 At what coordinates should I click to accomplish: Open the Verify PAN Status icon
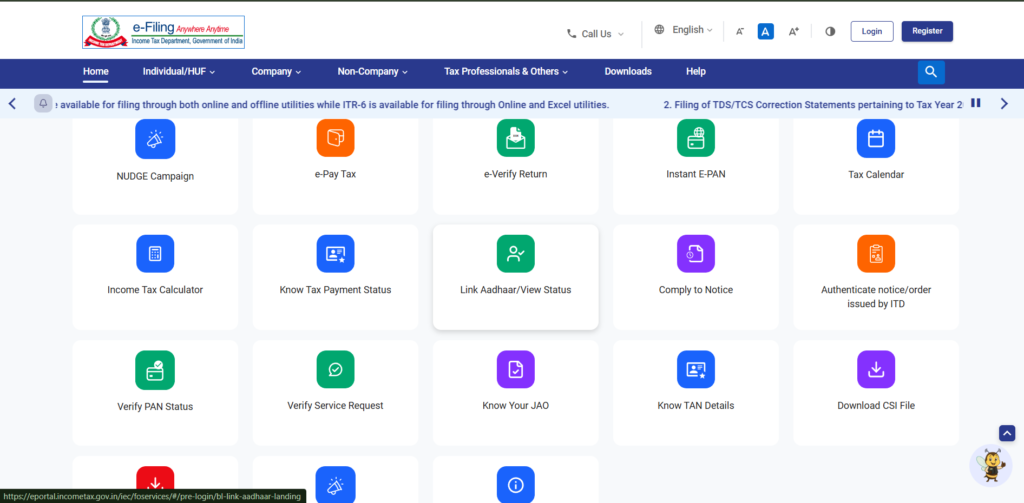(x=155, y=370)
